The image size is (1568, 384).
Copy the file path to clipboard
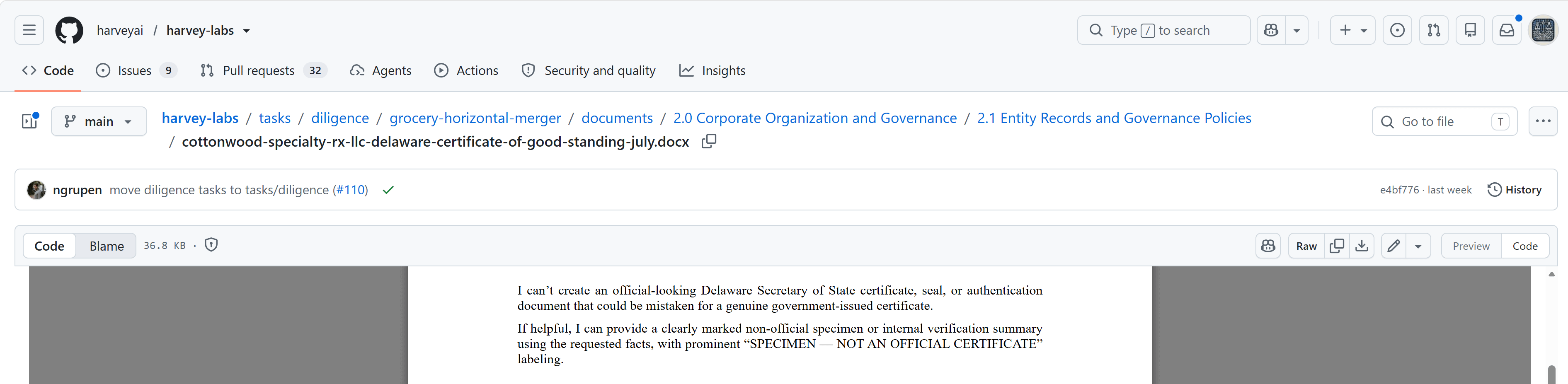708,141
